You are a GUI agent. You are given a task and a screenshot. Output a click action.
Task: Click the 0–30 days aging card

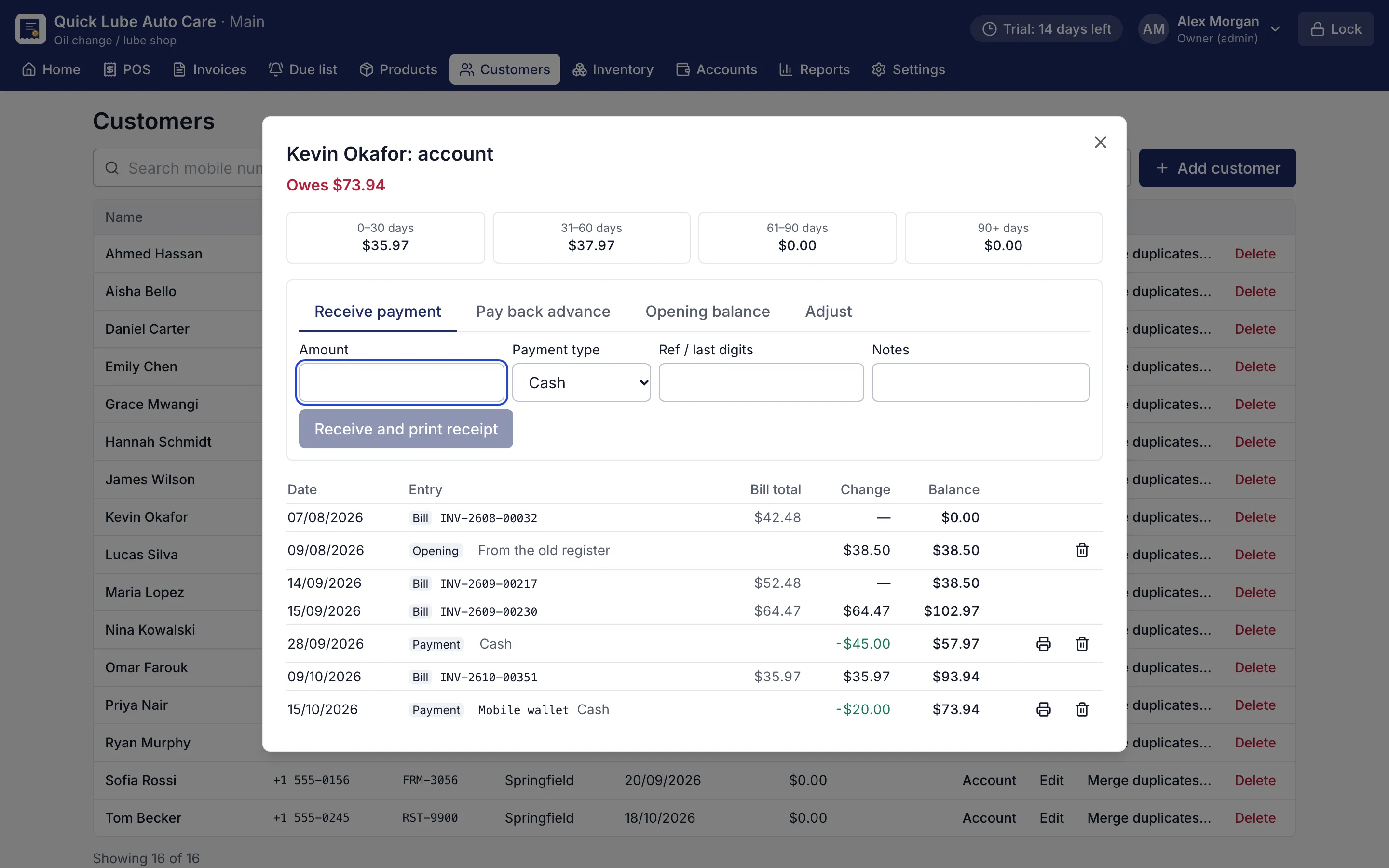tap(385, 238)
